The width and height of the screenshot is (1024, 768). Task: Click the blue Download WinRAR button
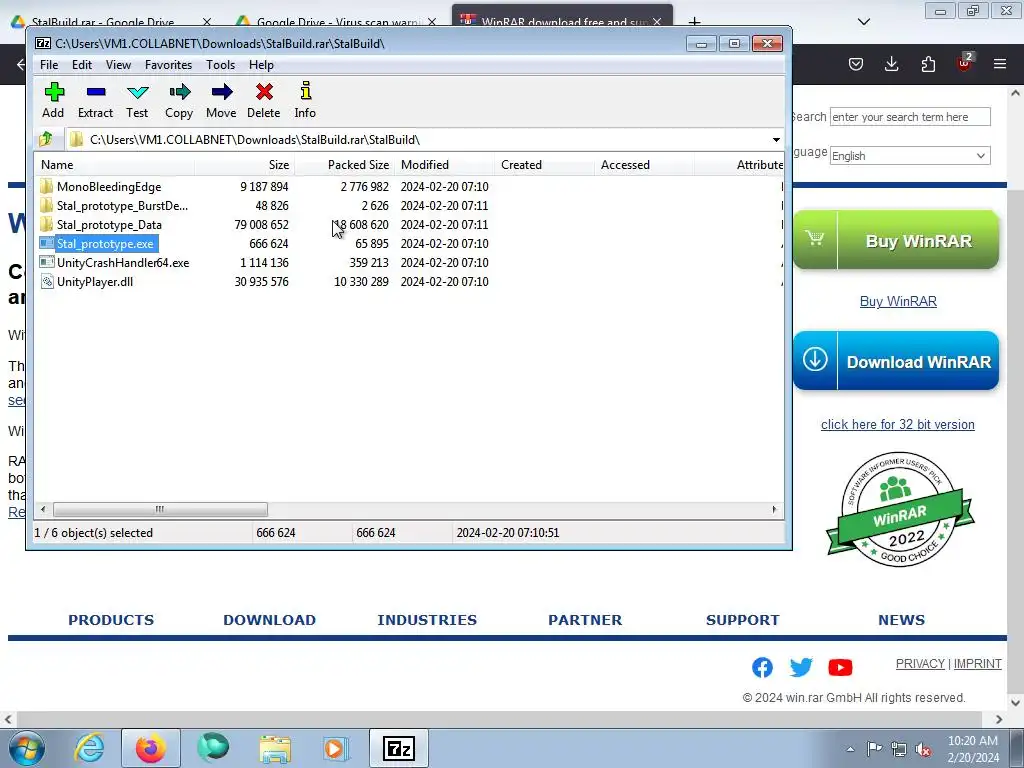[x=896, y=360]
